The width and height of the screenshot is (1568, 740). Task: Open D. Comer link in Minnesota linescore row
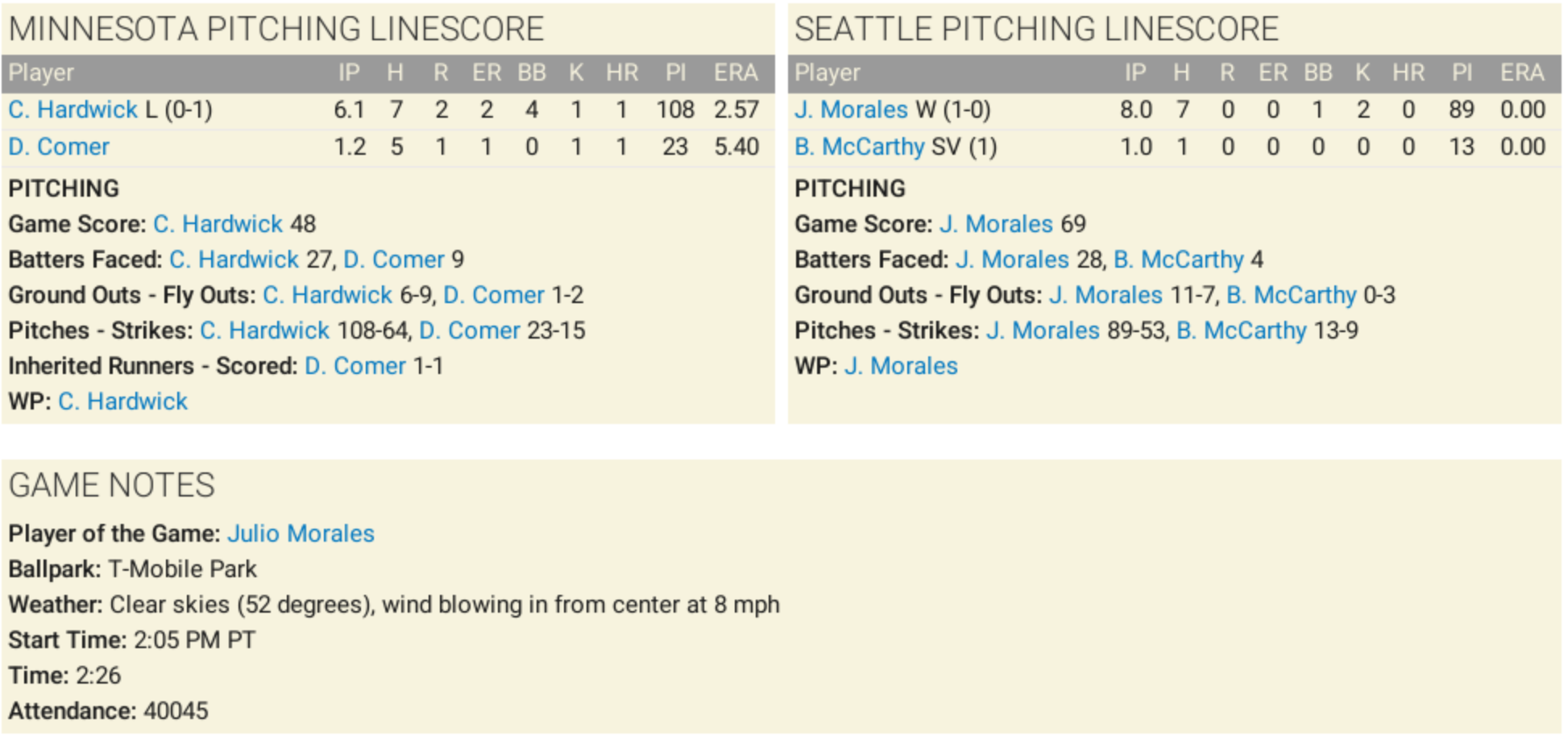[59, 147]
